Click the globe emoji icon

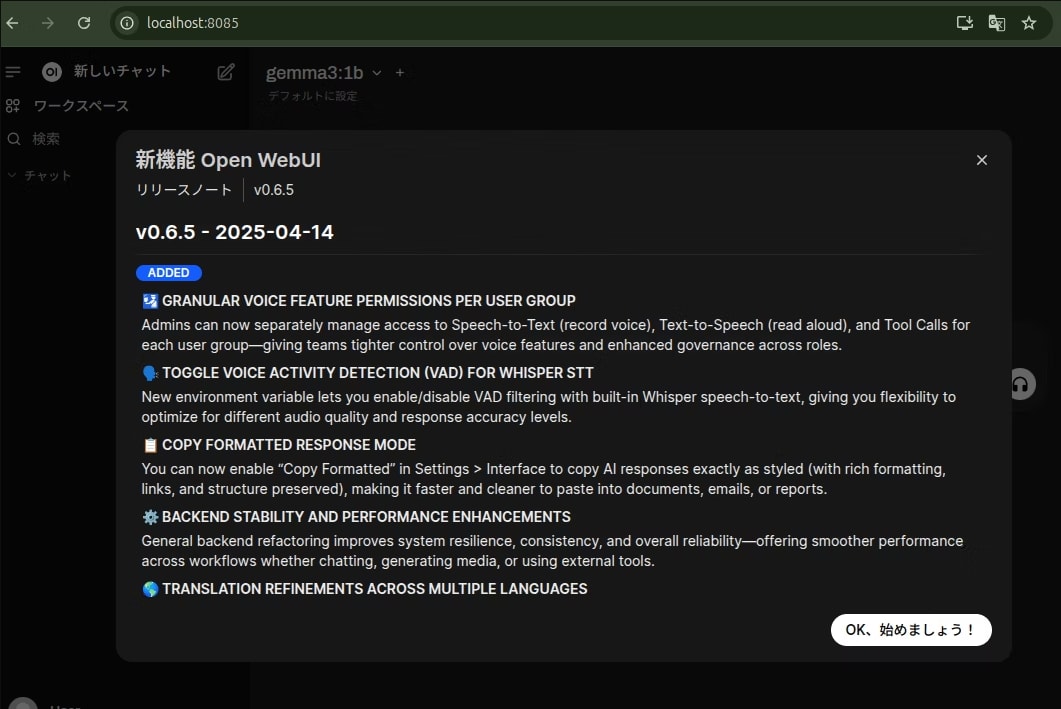(150, 589)
